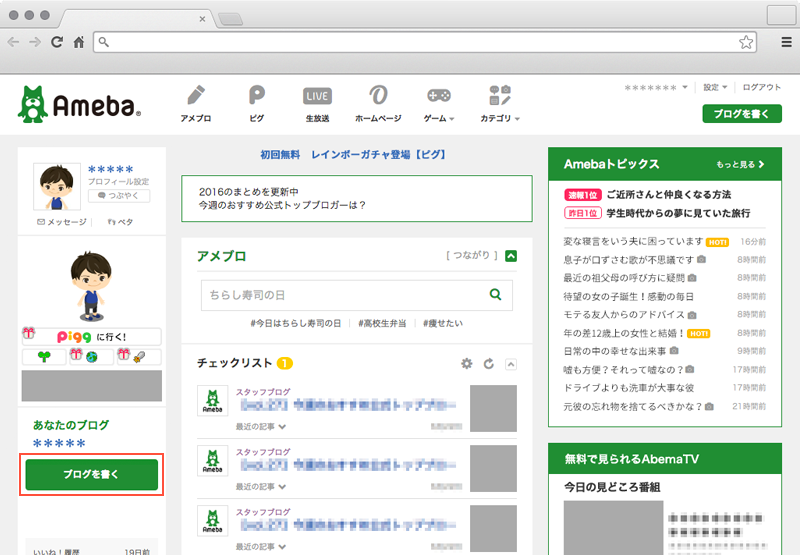Expand 最近の記事 of first staff blog
Screen dimensions: 800x555
(x=261, y=426)
